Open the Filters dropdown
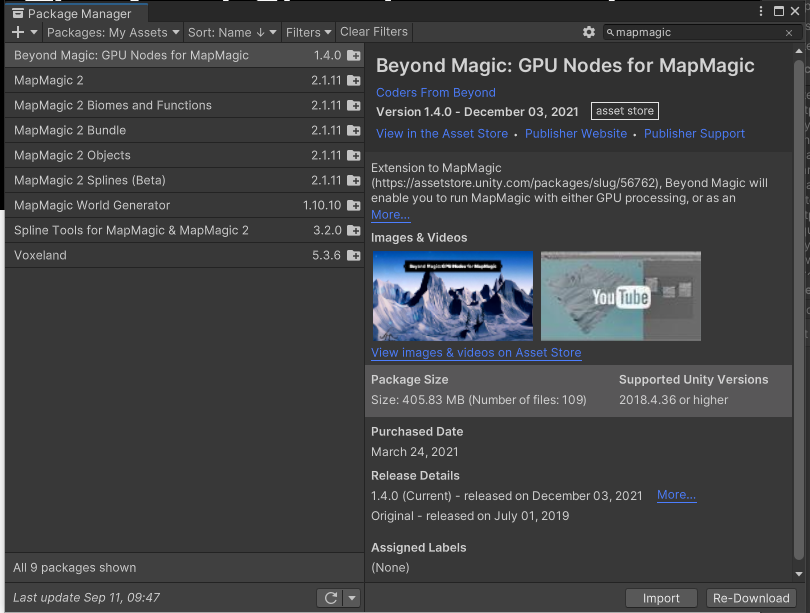Viewport: 810px width, 613px height. point(308,32)
